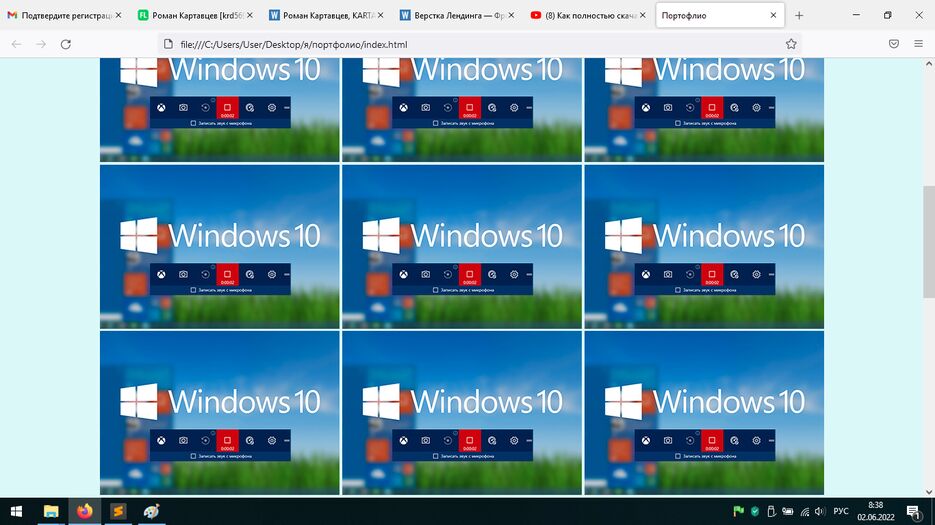Switch to the YouTube 'Как полностью скача' tab
The height and width of the screenshot is (525, 935).
[x=587, y=16]
